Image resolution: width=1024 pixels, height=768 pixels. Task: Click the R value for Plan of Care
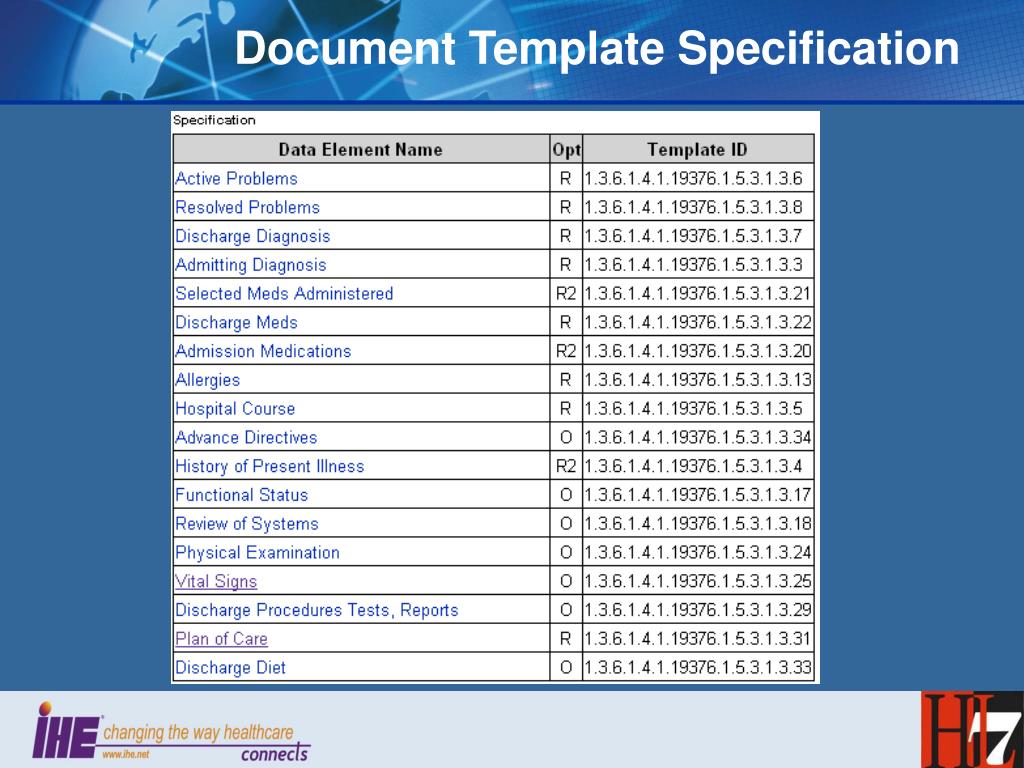click(x=566, y=638)
